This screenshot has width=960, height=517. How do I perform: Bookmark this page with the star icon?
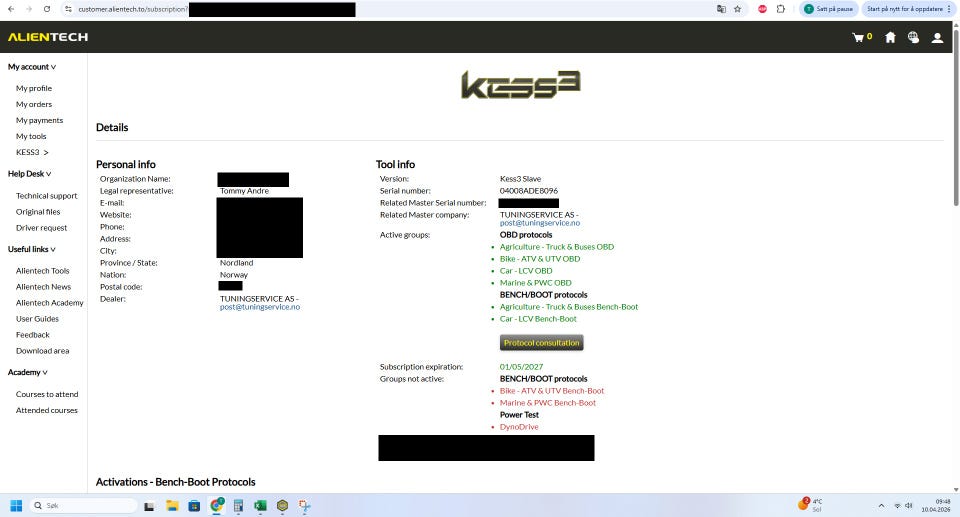coord(738,9)
